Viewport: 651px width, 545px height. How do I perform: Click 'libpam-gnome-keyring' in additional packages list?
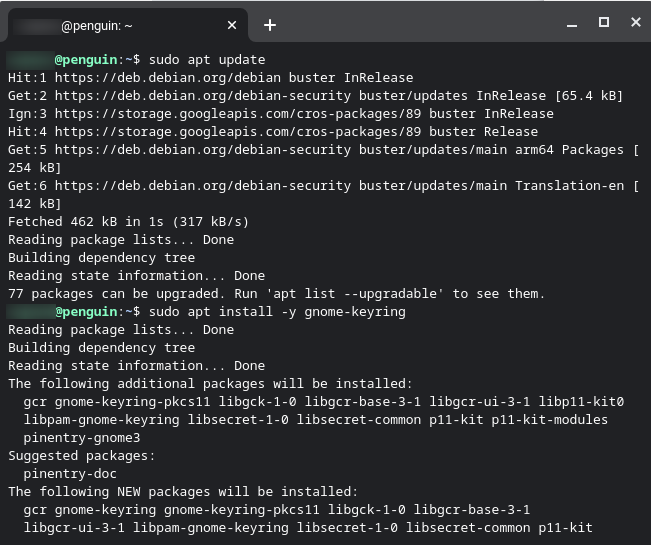[101, 420]
